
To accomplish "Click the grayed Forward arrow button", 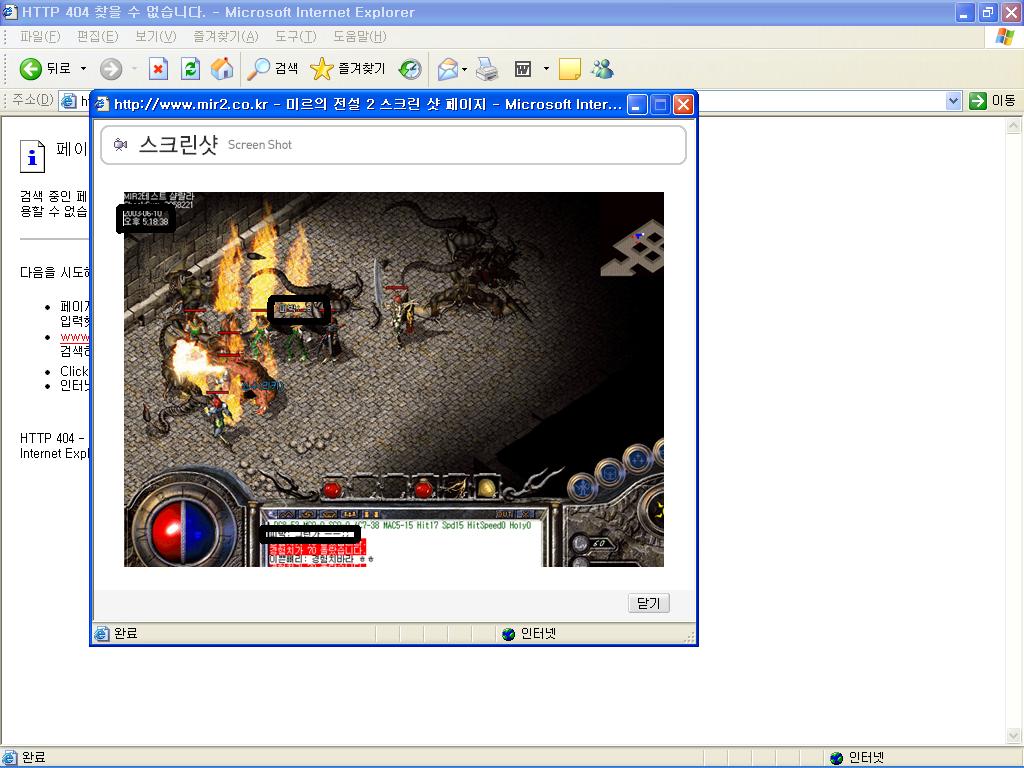I will [x=111, y=69].
